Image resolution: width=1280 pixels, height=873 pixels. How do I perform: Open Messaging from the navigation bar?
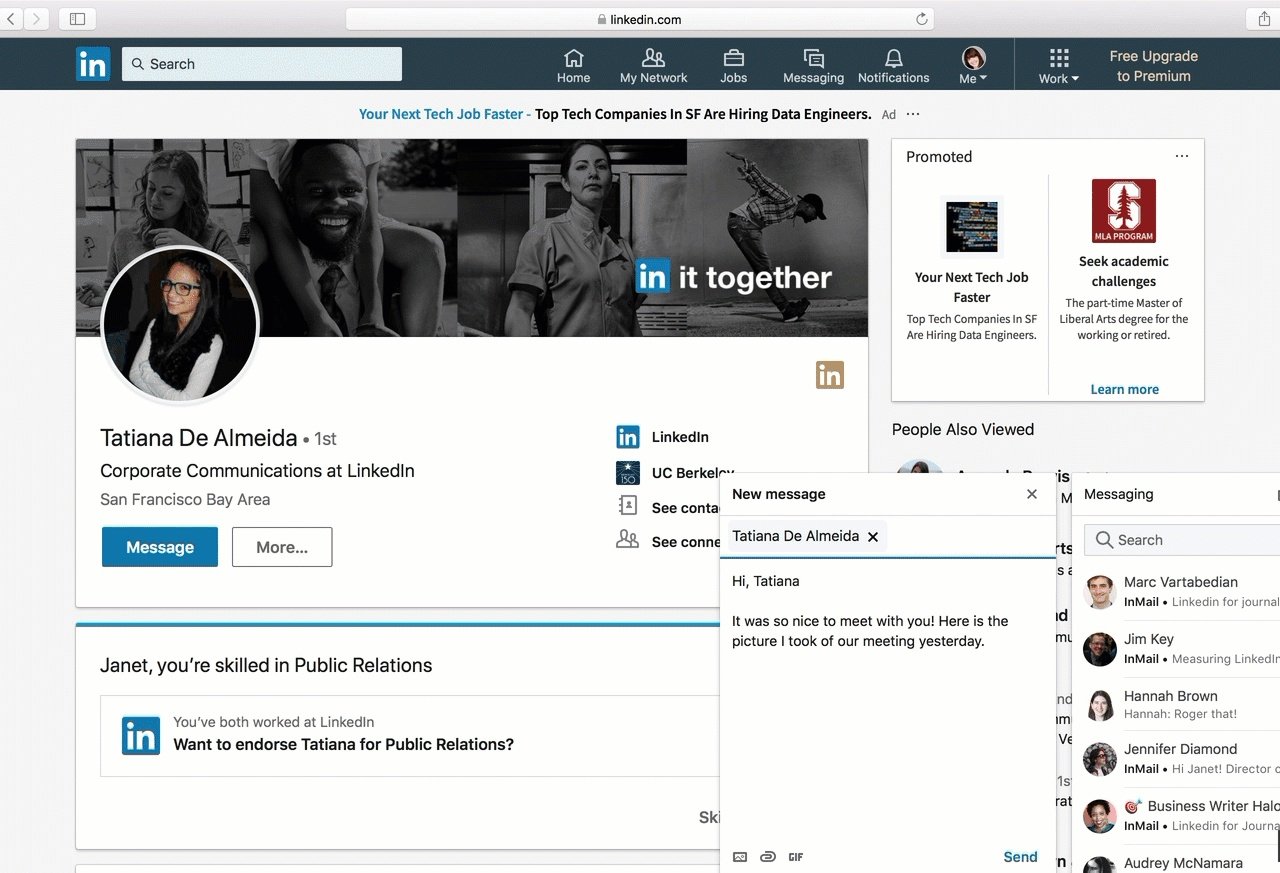(813, 66)
